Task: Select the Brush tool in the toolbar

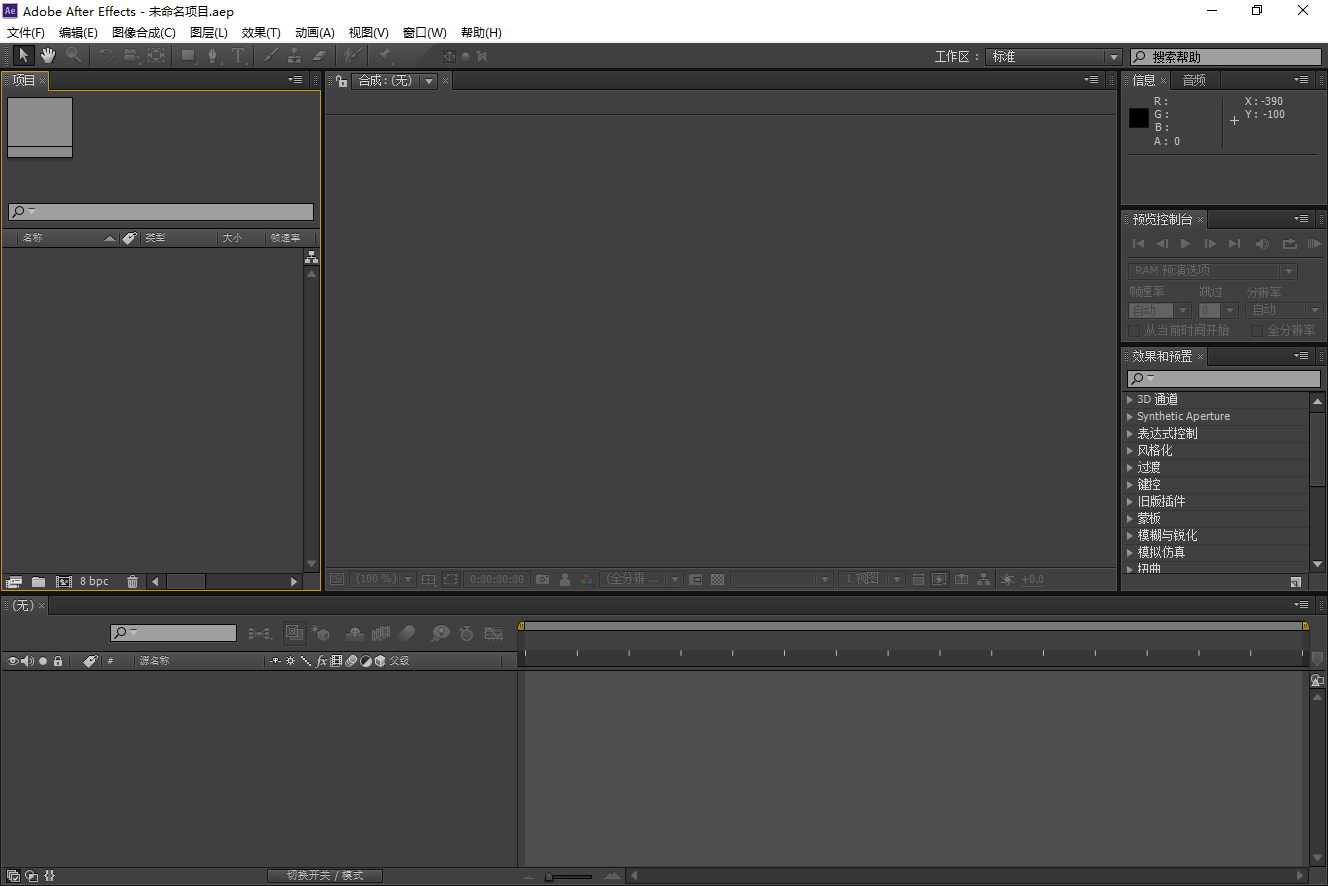Action: pyautogui.click(x=270, y=56)
